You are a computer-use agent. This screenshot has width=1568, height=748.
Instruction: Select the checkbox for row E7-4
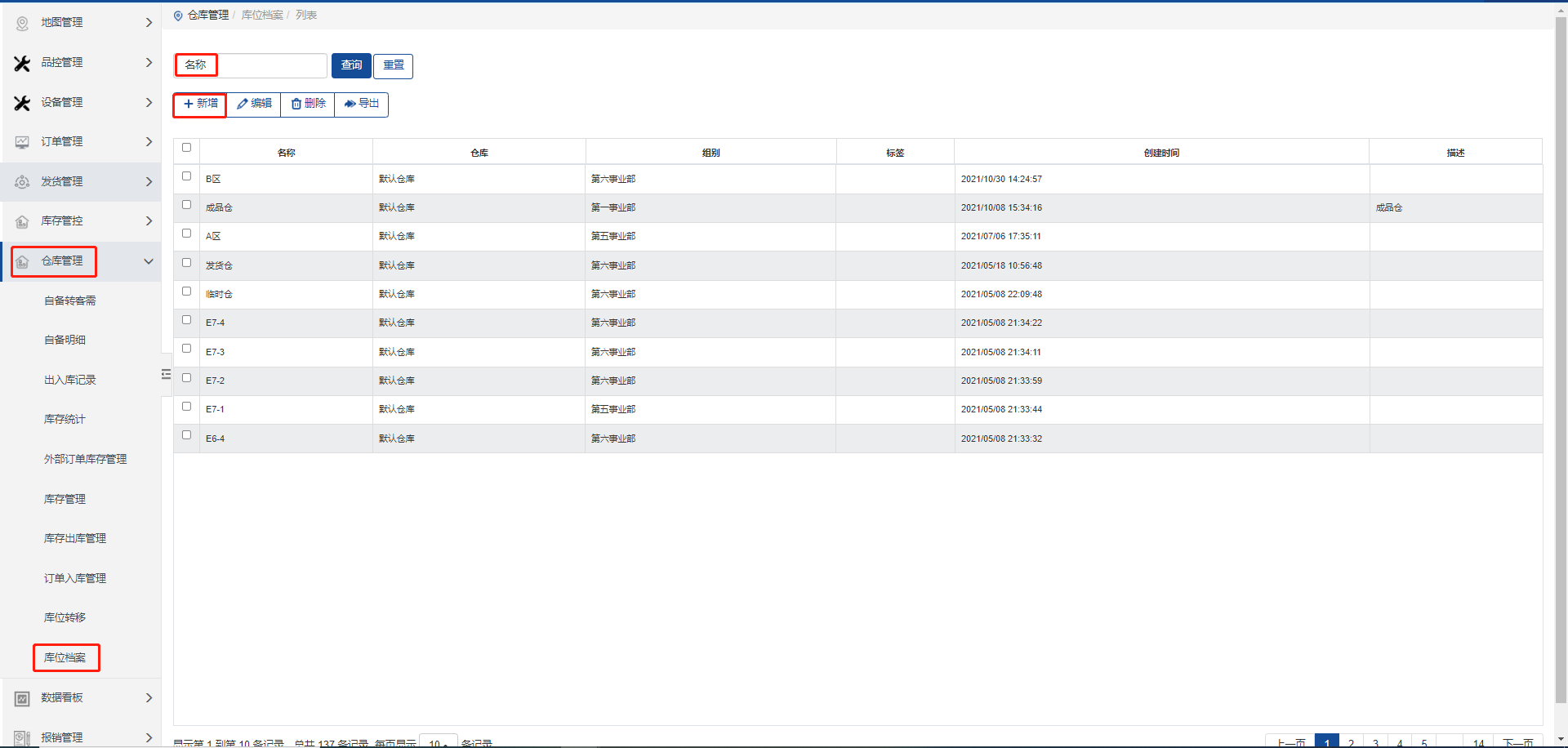coord(186,320)
